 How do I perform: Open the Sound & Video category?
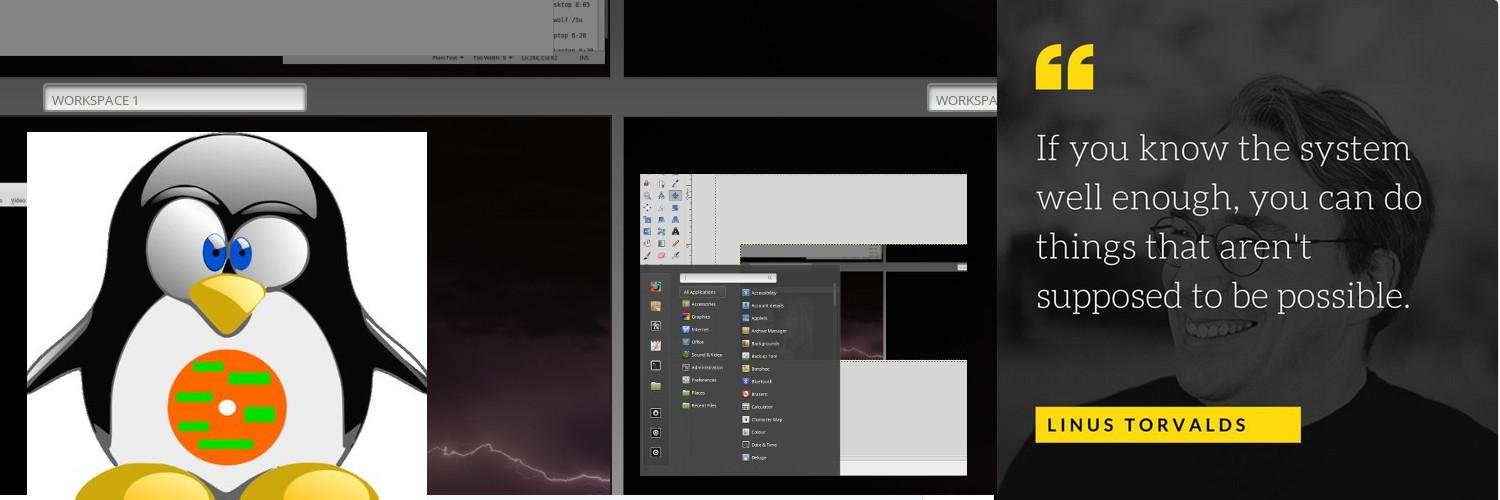[702, 355]
